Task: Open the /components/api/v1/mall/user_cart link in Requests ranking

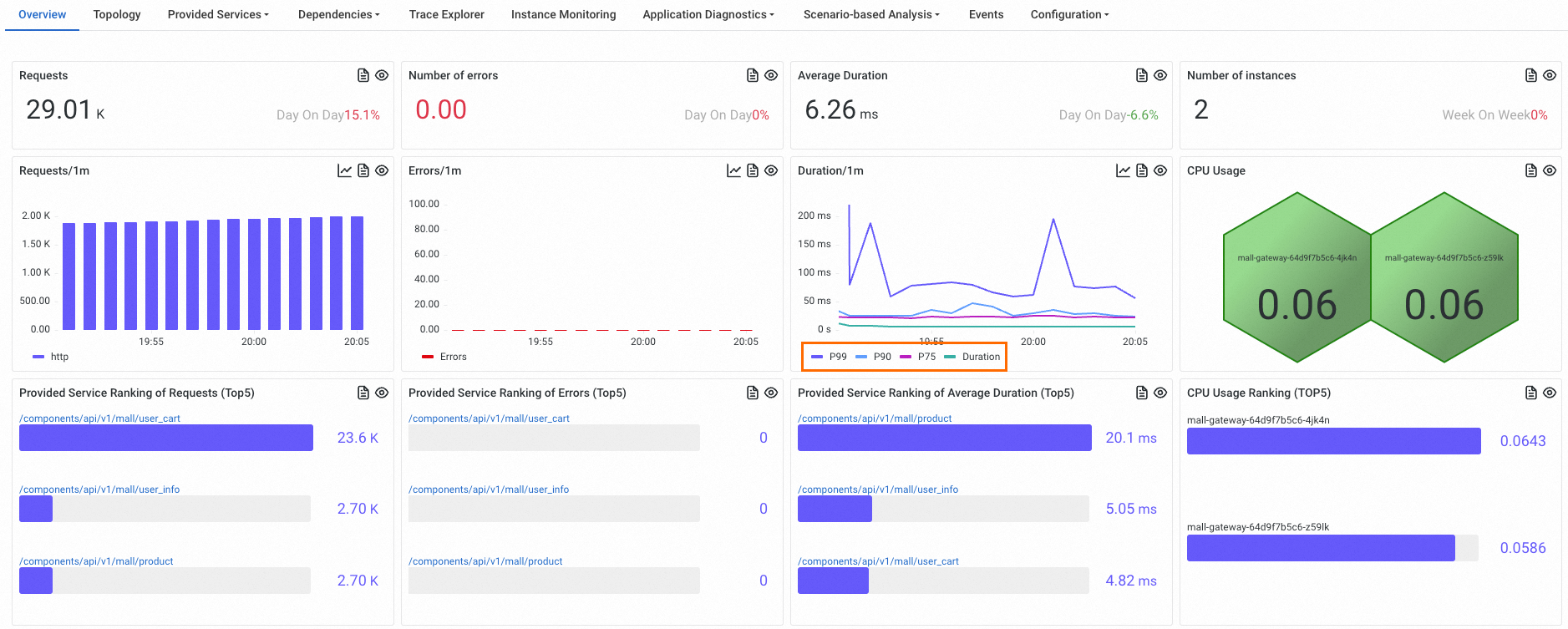Action: (100, 418)
